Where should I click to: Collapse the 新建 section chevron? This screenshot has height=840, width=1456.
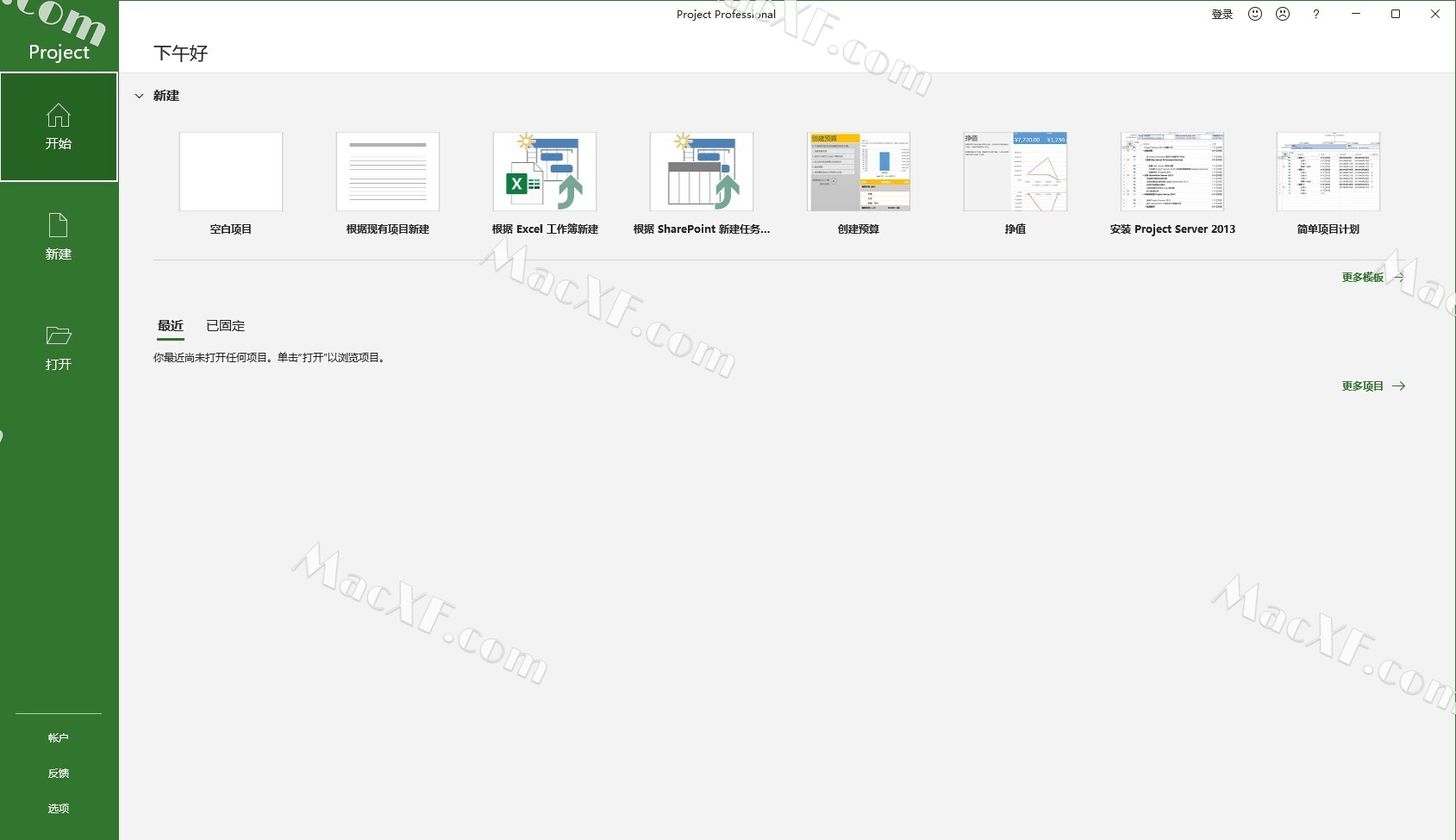(139, 96)
